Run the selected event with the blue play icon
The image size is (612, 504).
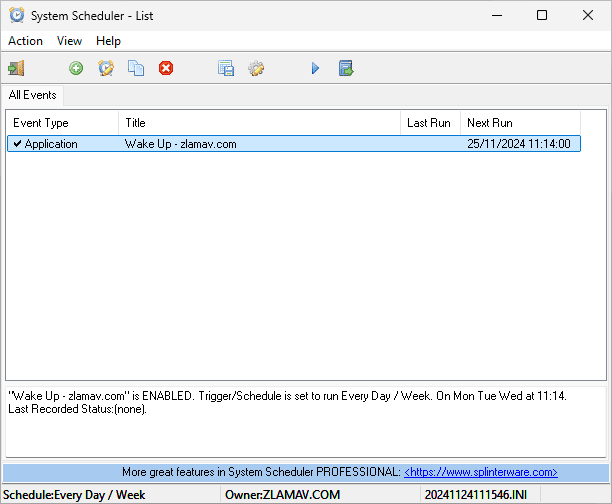click(315, 68)
